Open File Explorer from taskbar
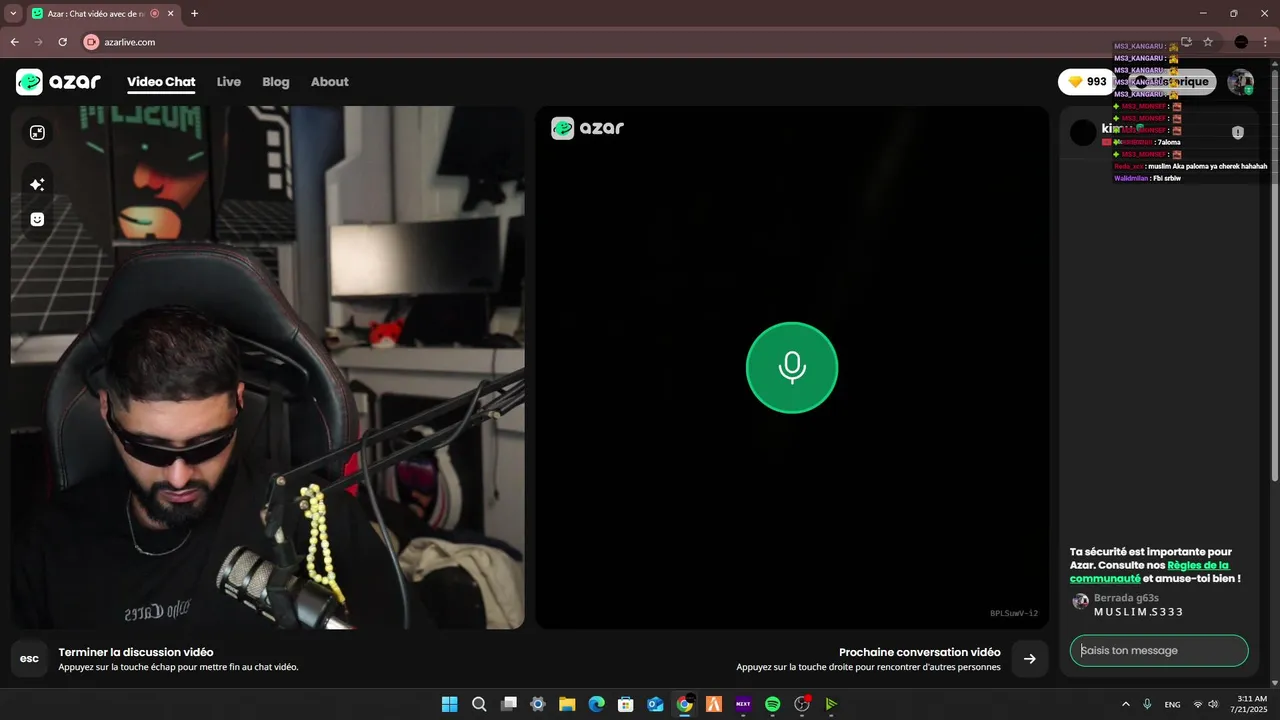This screenshot has height=720, width=1280. point(567,704)
